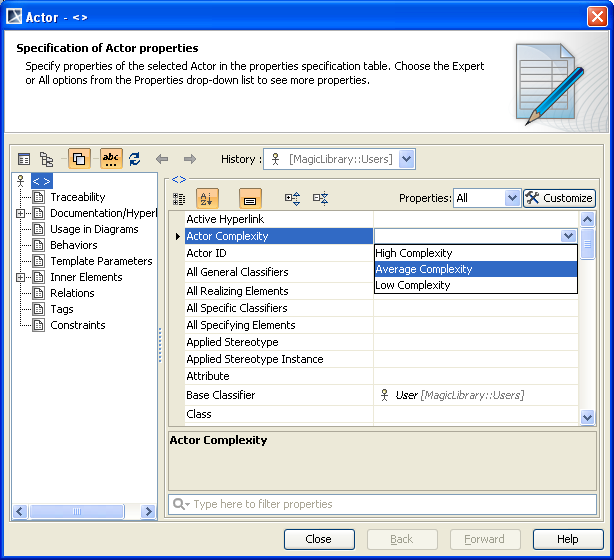Click the forward arrow navigation icon
Screen dimensions: 614x560
(189, 159)
